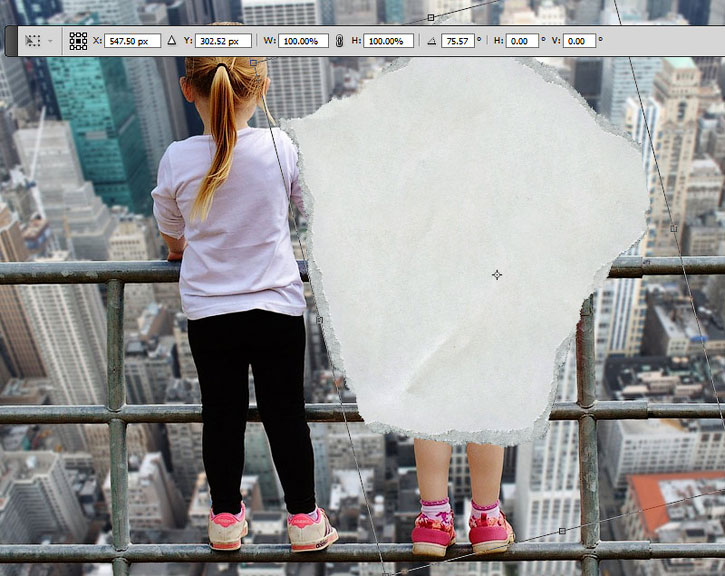The height and width of the screenshot is (576, 725).
Task: Click the rotation field showing 75.57
Action: point(458,41)
